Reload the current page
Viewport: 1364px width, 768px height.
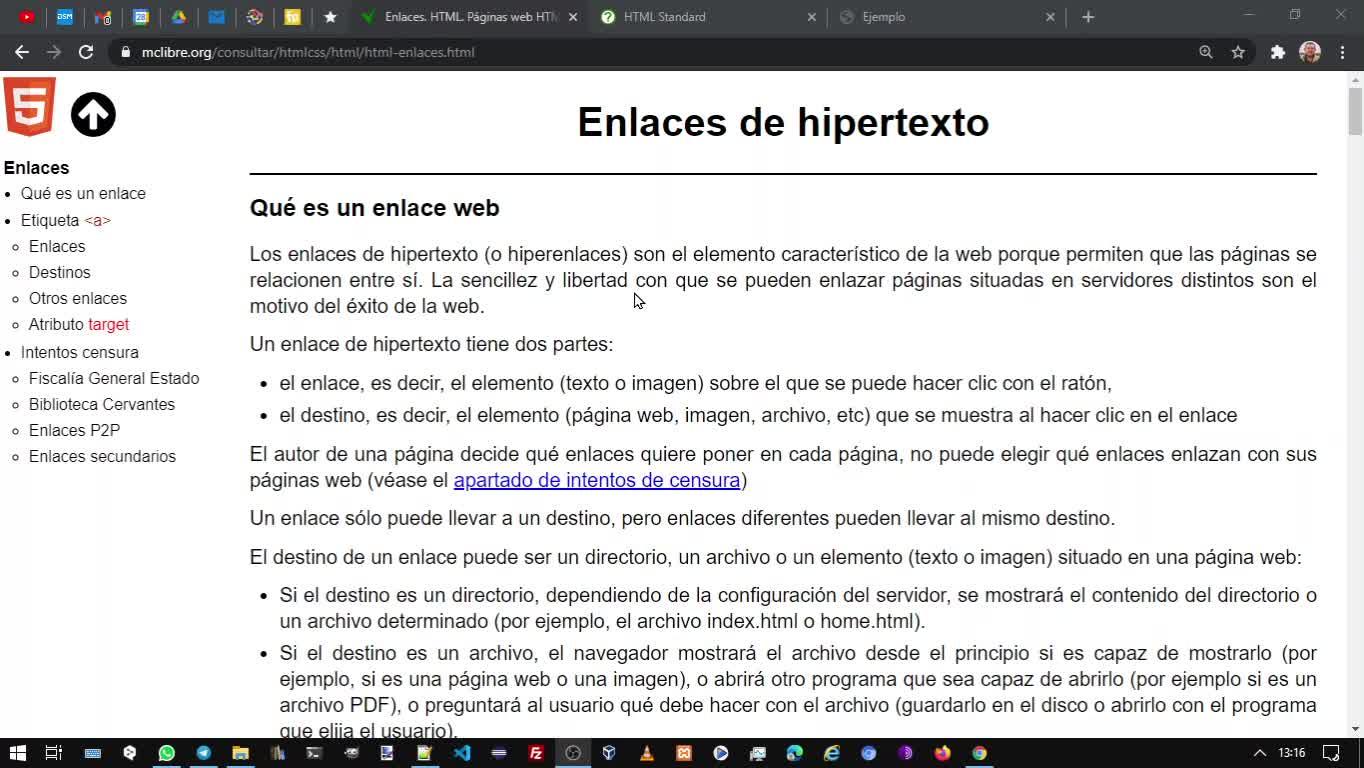[86, 52]
